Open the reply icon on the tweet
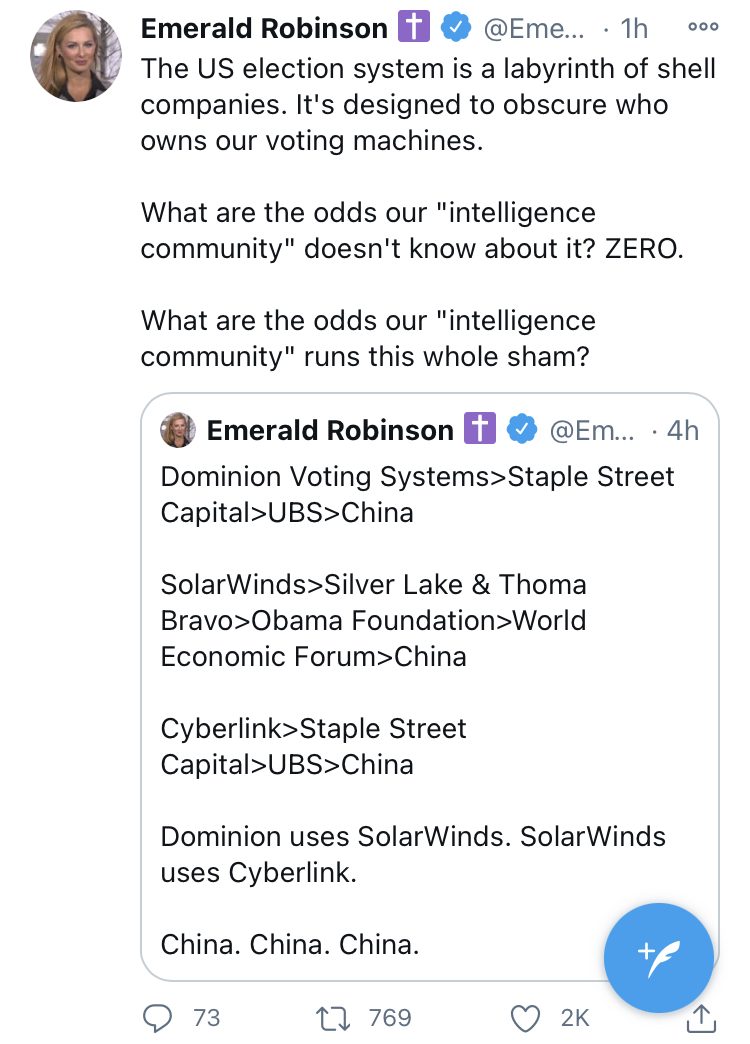Viewport: 750px width, 1044px height. [x=158, y=1017]
